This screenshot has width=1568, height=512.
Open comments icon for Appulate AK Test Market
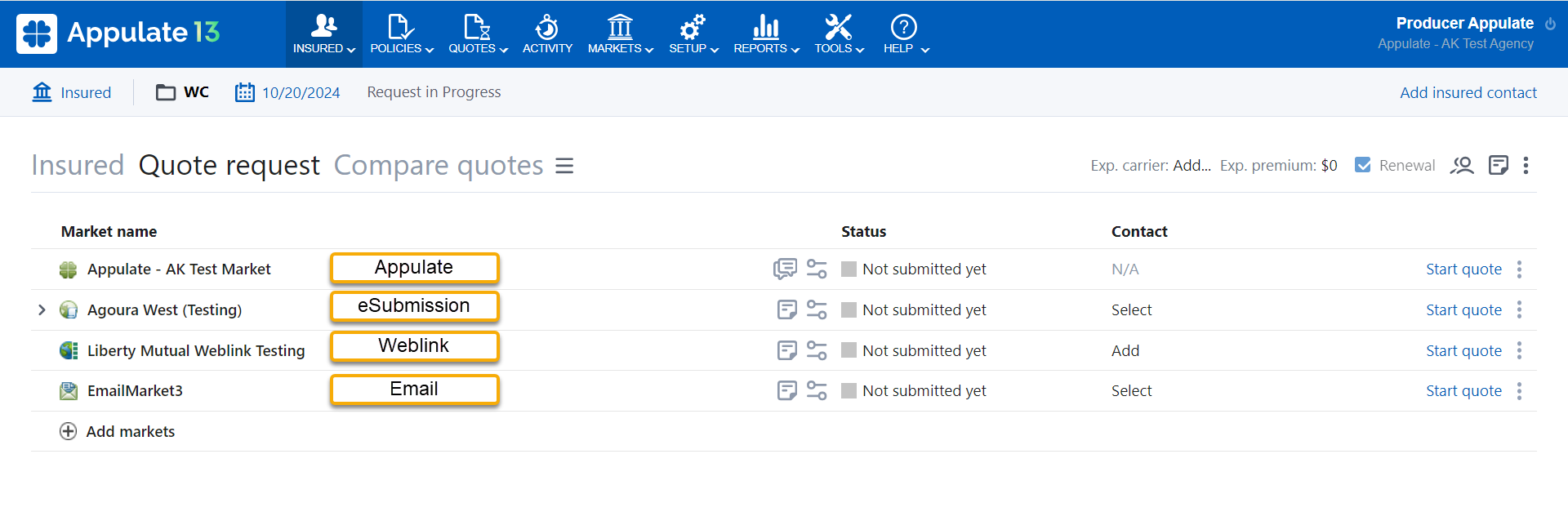click(x=785, y=269)
